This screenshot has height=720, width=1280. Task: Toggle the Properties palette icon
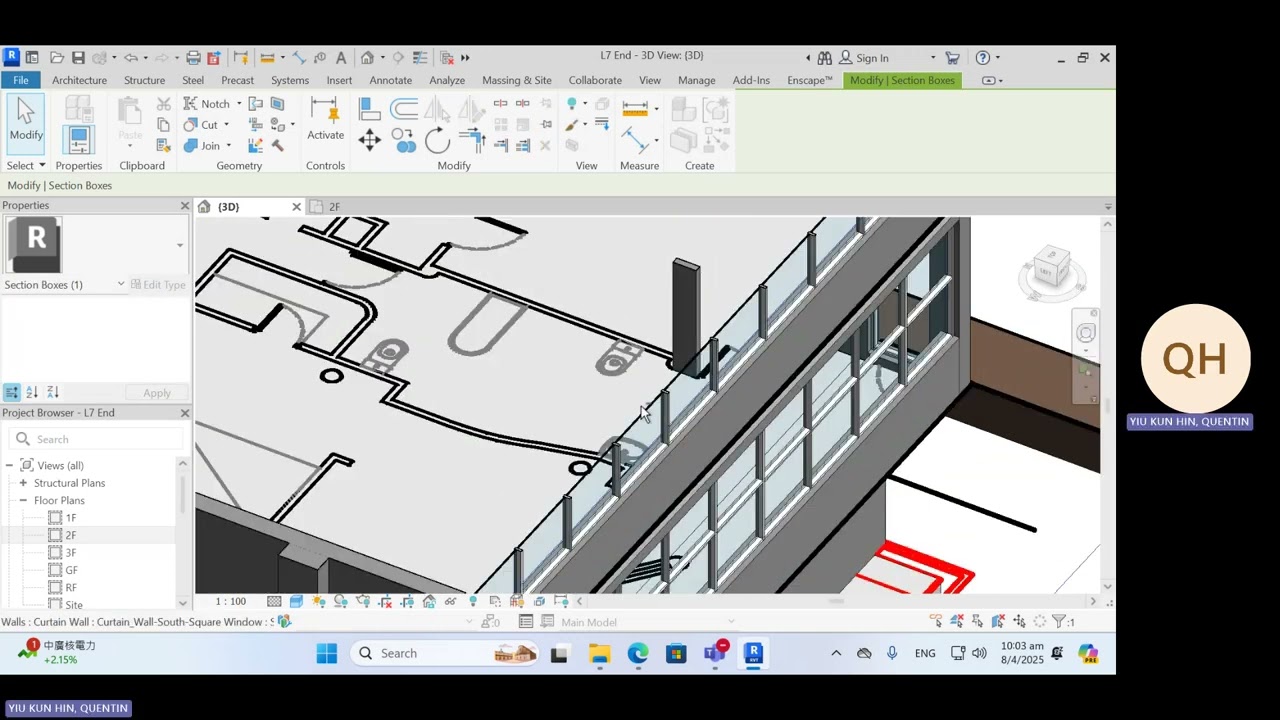tap(79, 140)
